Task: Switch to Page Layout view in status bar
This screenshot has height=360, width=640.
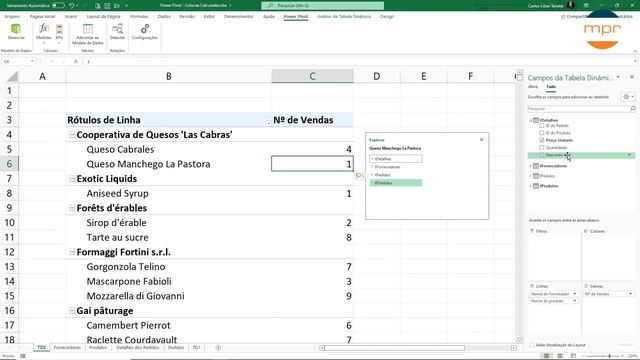Action: 560,356
